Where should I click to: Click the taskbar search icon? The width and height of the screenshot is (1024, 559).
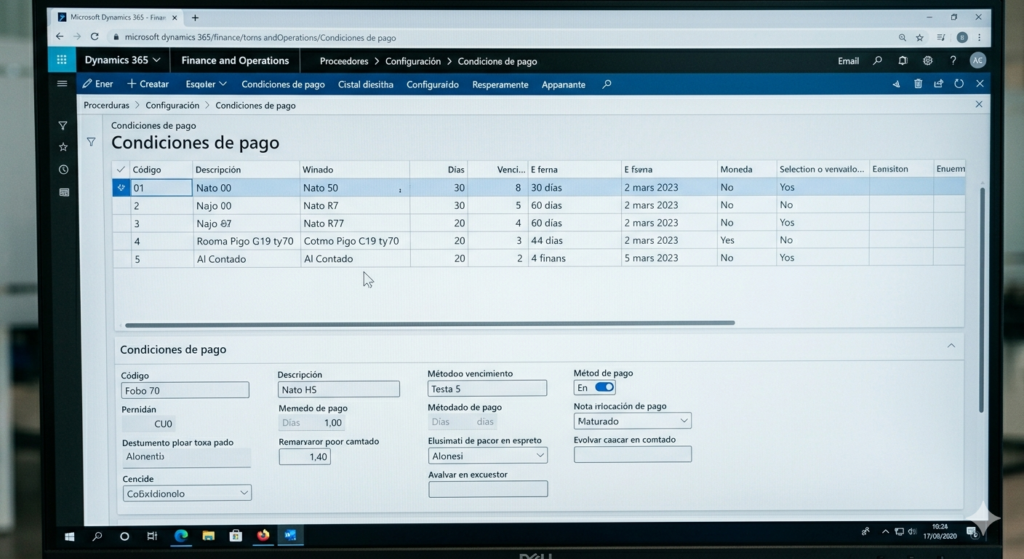pos(97,536)
